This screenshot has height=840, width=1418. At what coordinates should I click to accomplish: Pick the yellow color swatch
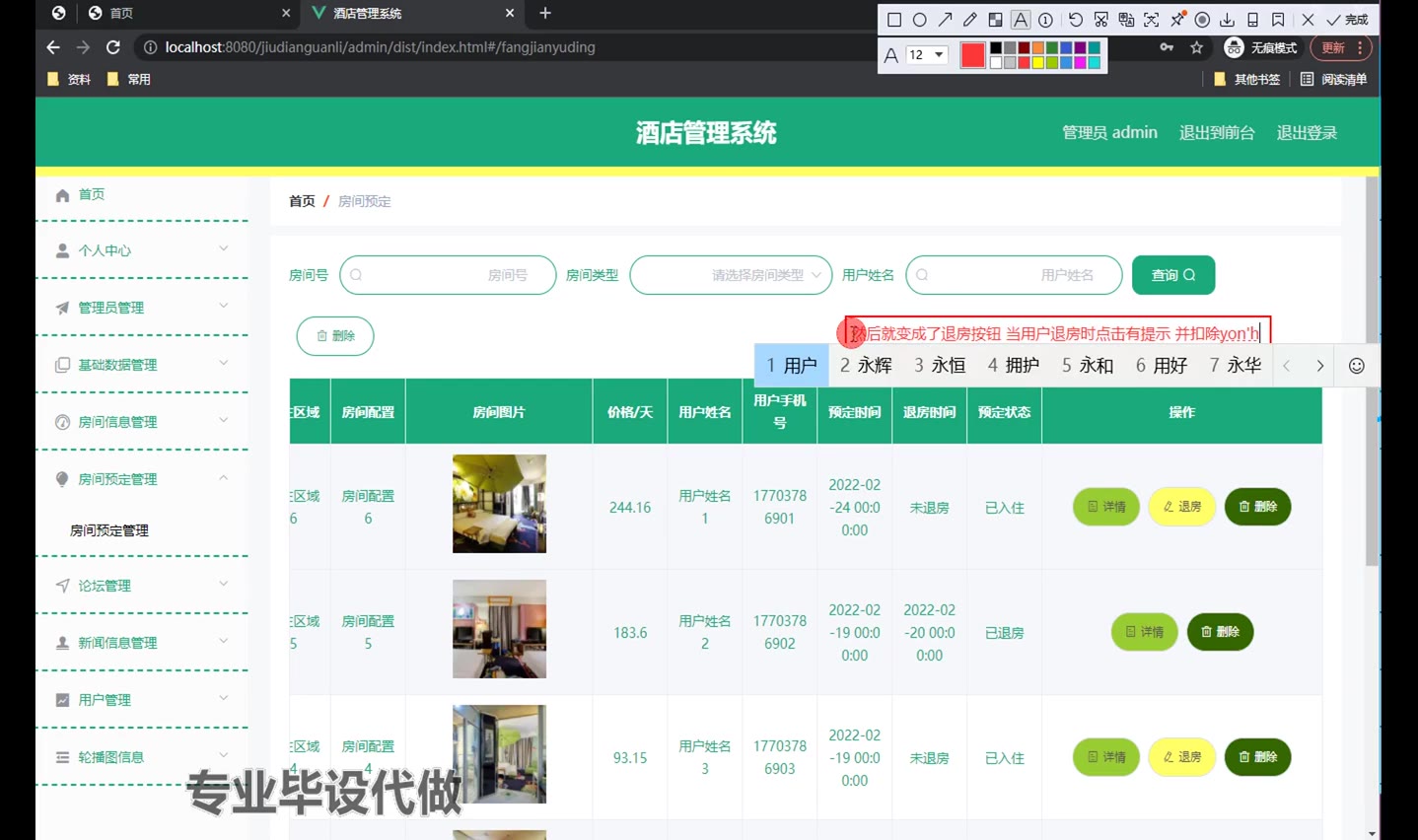tap(1038, 63)
